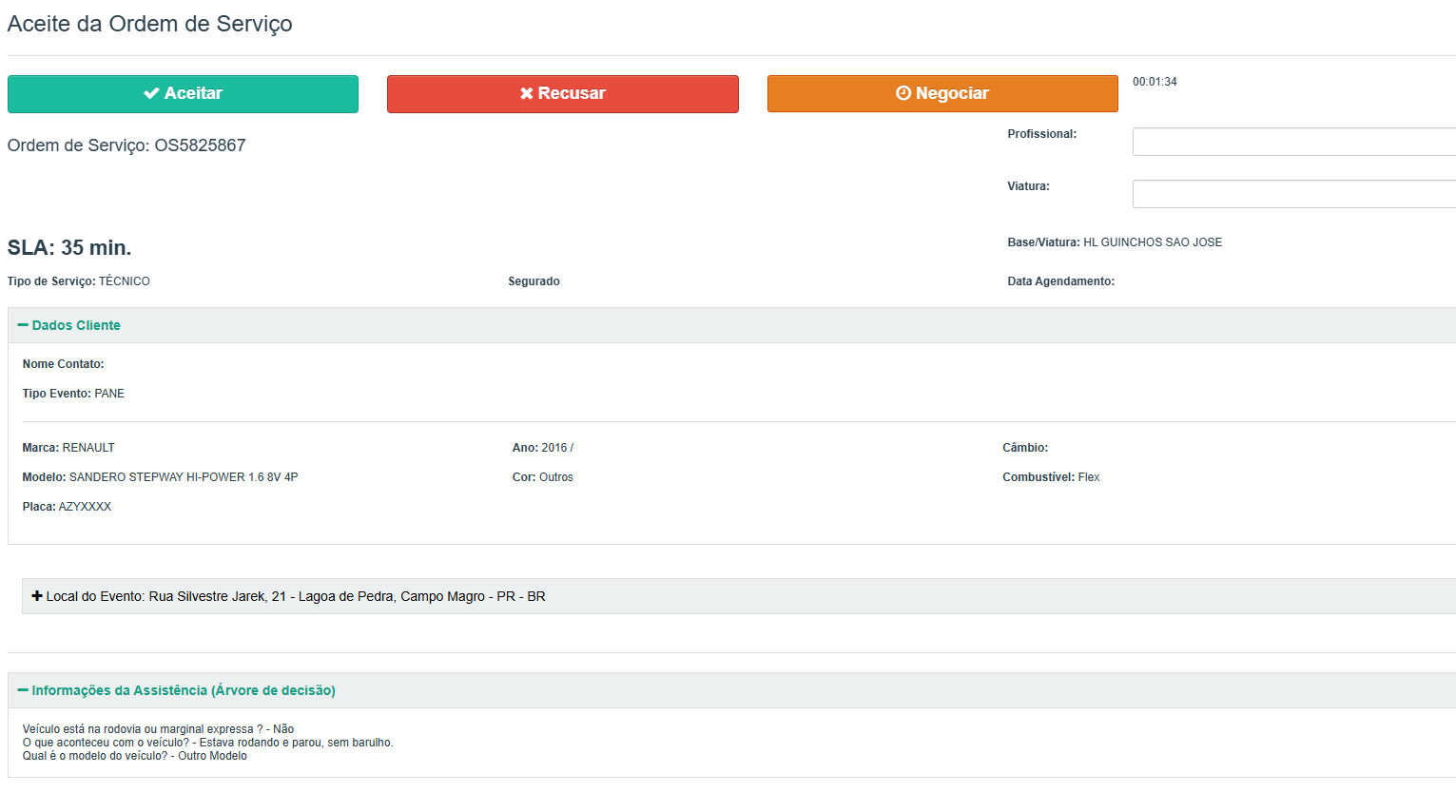The height and width of the screenshot is (812, 1456).
Task: Expand the Local do Evento address panel
Action: [x=296, y=596]
